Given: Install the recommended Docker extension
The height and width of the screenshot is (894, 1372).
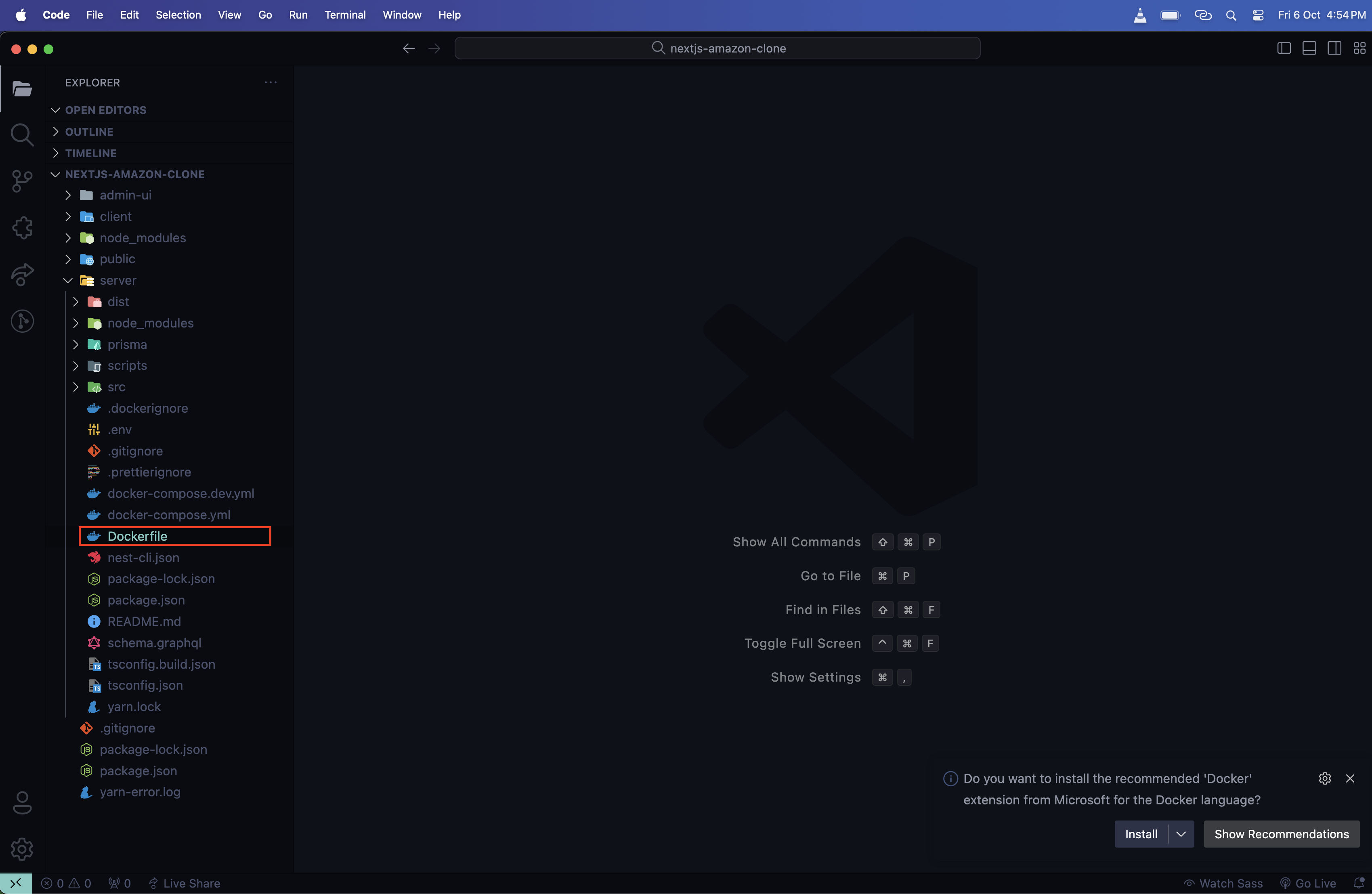Looking at the screenshot, I should coord(1140,833).
